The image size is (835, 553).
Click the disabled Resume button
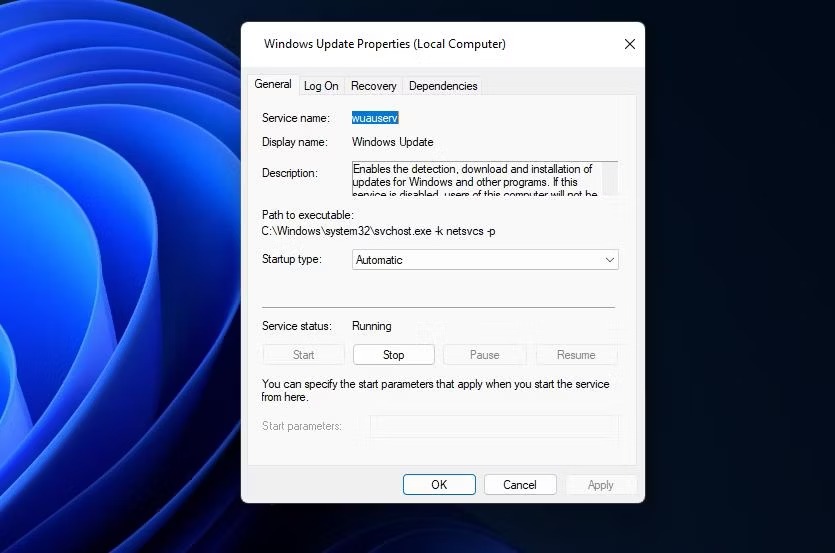click(576, 355)
